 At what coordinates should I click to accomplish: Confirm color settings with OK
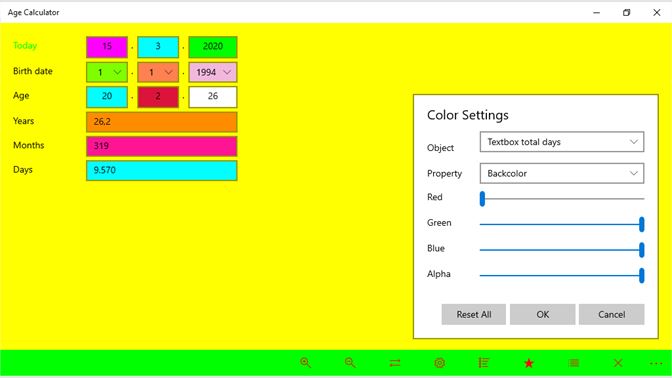point(543,315)
